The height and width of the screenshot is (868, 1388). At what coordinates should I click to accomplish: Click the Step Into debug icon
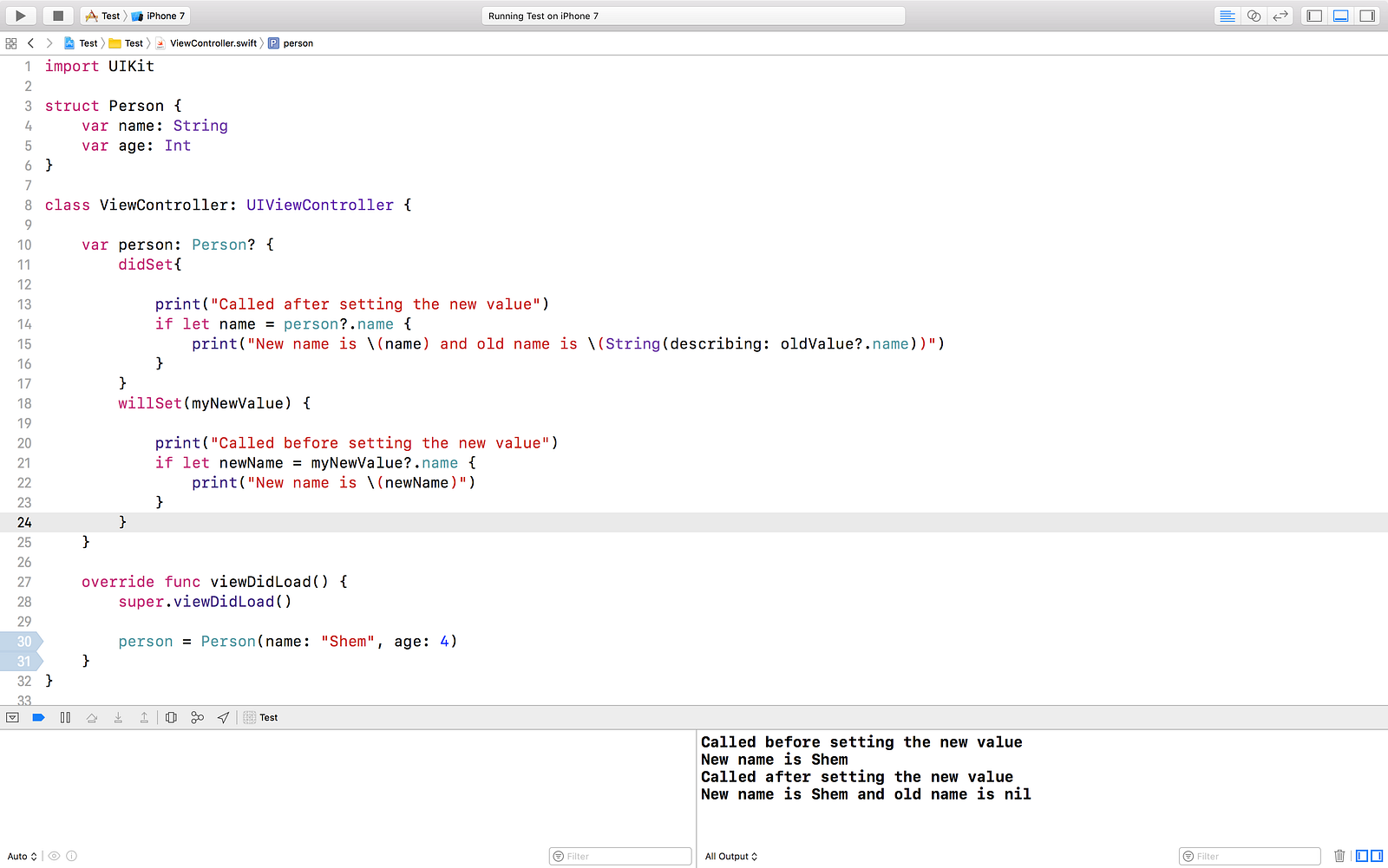coord(118,718)
